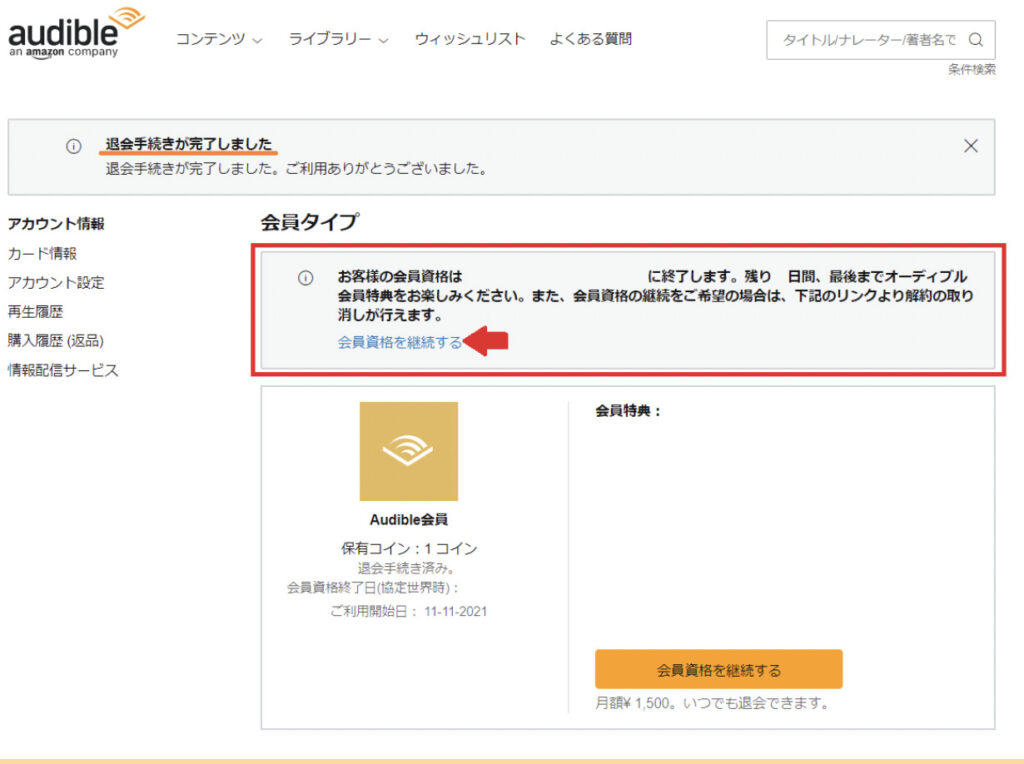Click the info icon in the cancellation notice
Screen dimensions: 1024x764
[74, 146]
